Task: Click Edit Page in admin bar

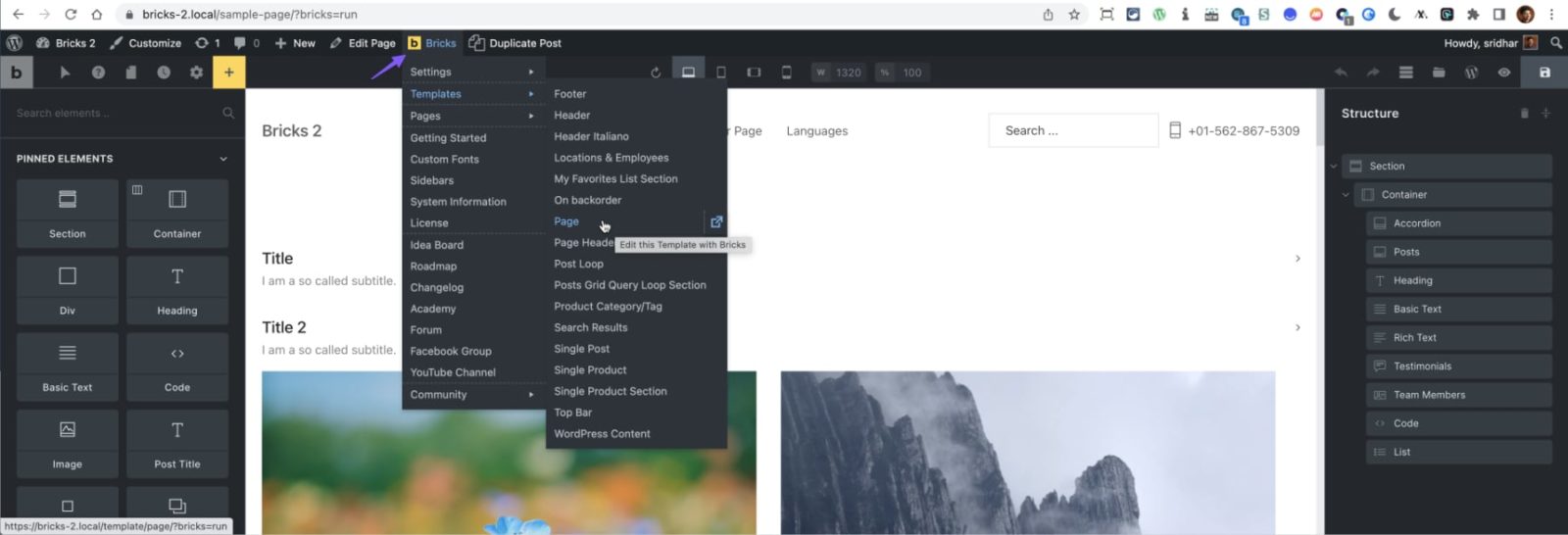Action: click(363, 43)
